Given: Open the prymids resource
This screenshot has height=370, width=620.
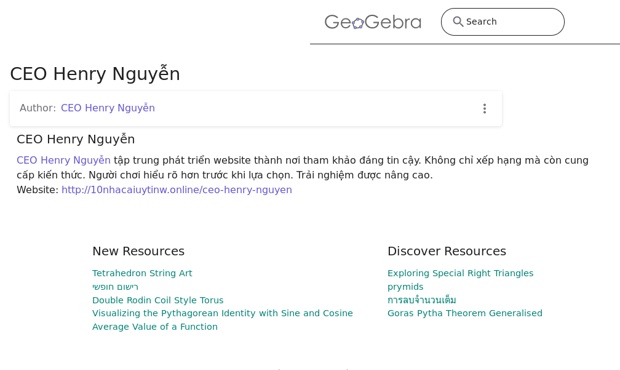Looking at the screenshot, I should (x=405, y=287).
